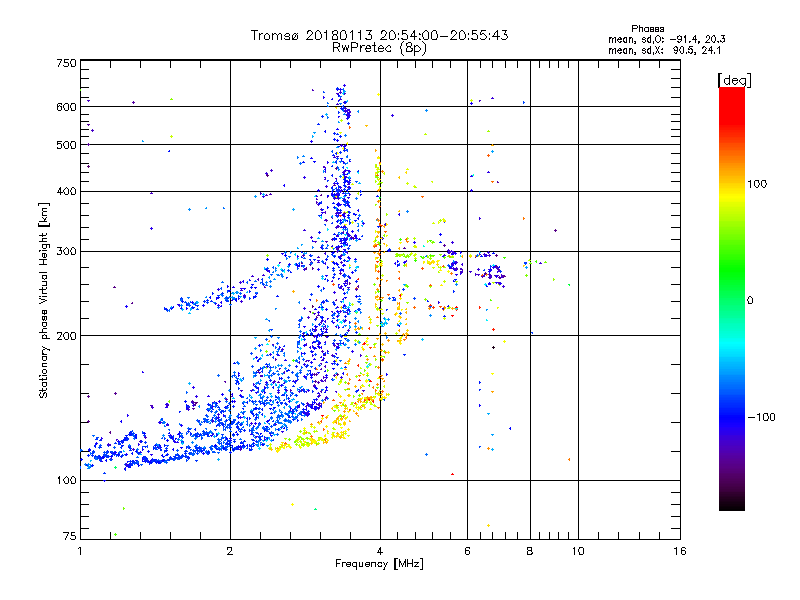The image size is (800, 600).
Task: Click the plot title 'Tromsø 20180113 20:54:00-20:55:43'
Action: [x=379, y=35]
